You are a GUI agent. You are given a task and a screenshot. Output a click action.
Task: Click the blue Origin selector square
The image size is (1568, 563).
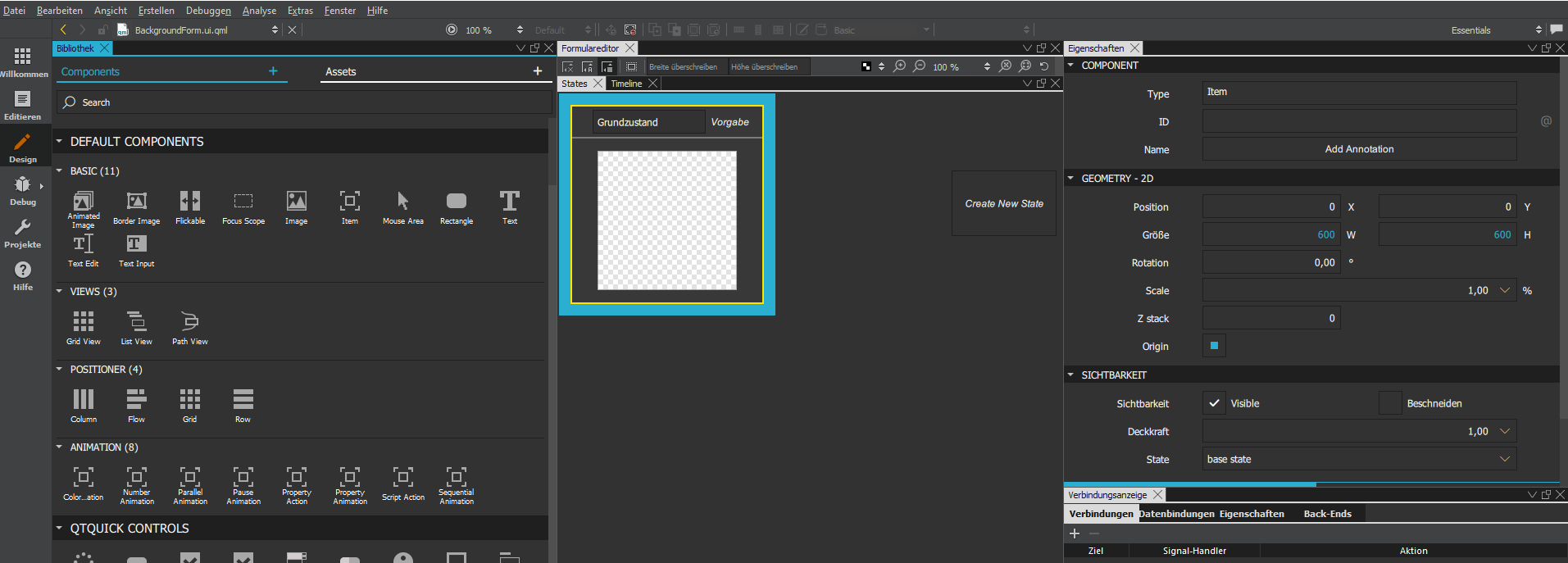click(1214, 346)
